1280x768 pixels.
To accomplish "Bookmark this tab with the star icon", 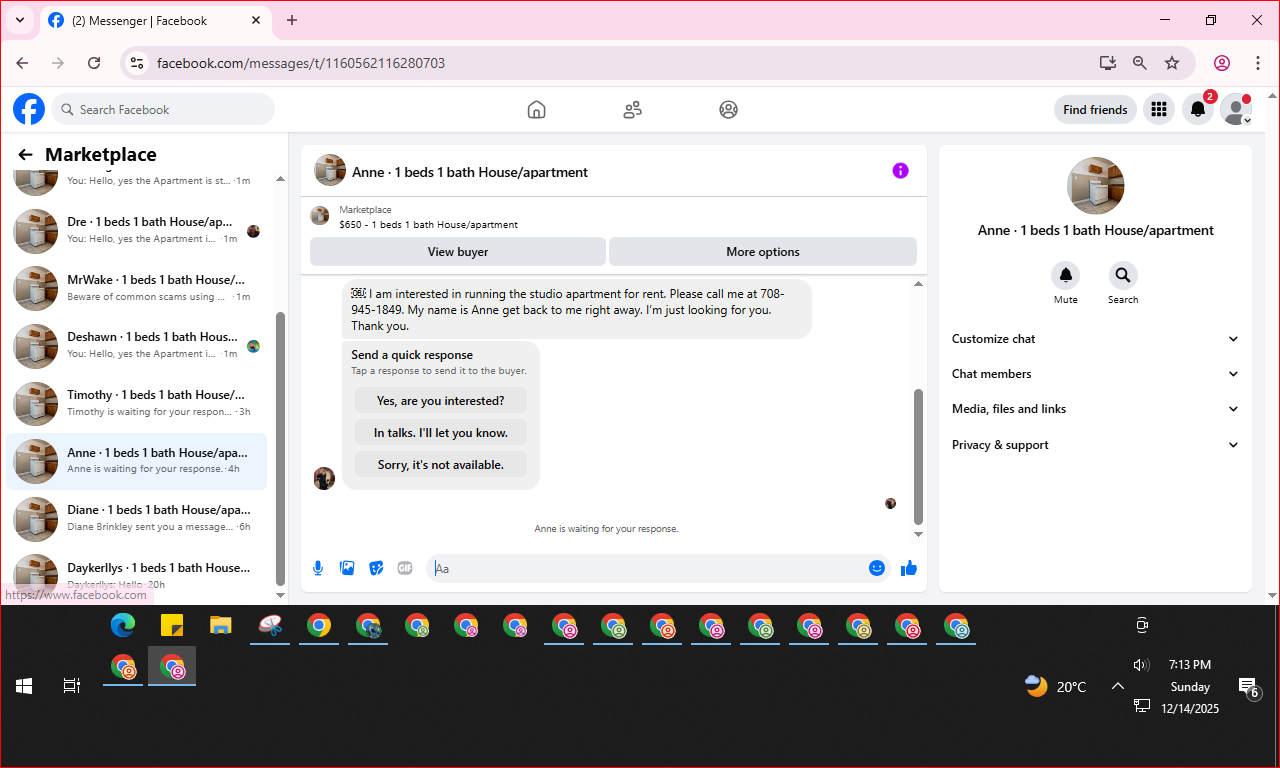I will pyautogui.click(x=1172, y=63).
